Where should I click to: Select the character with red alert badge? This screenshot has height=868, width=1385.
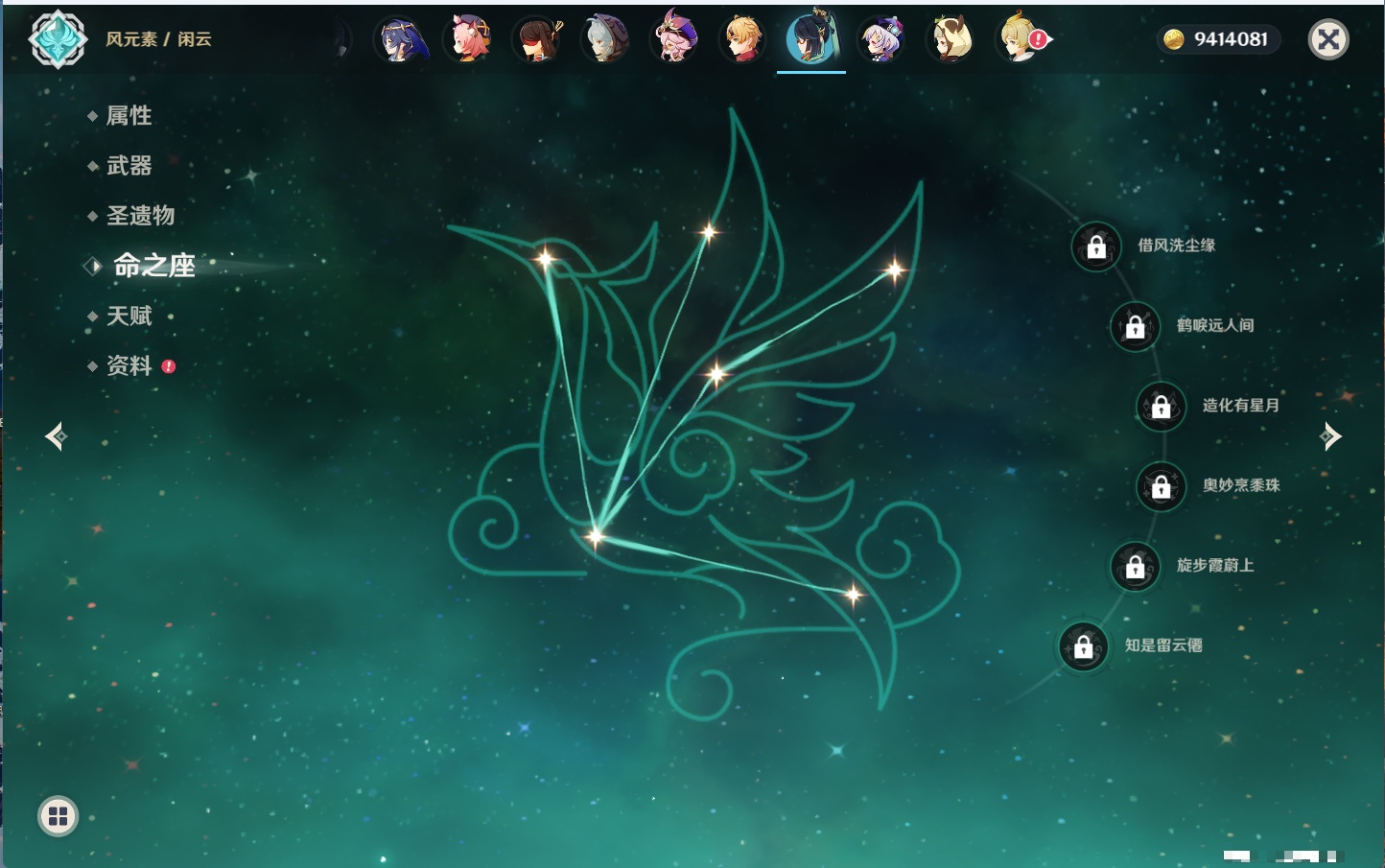click(1021, 39)
